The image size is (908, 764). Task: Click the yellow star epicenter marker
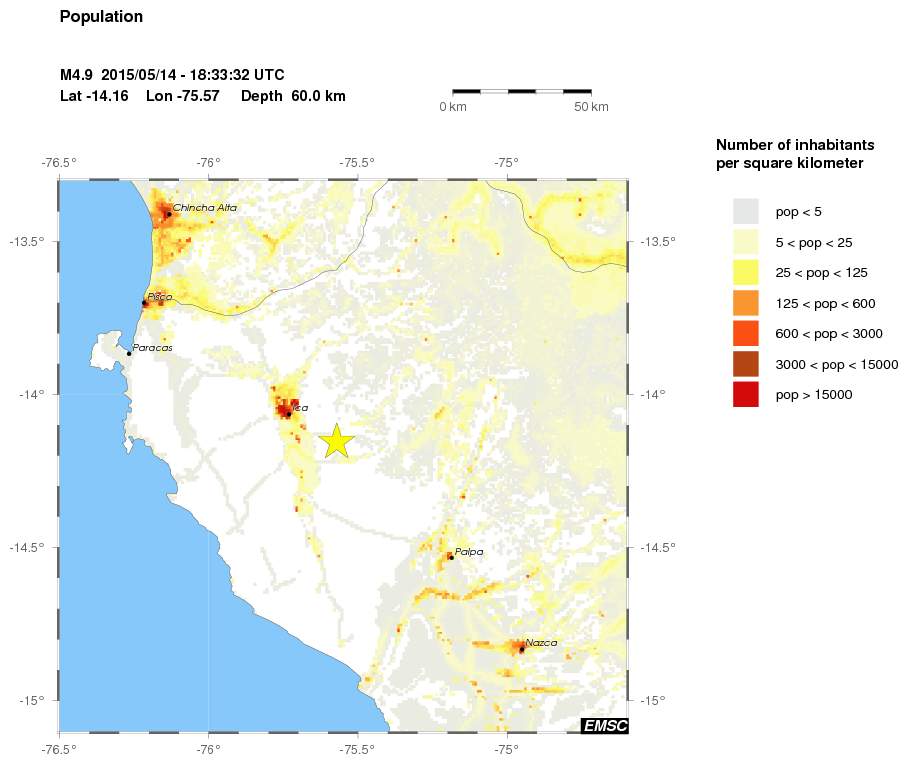click(x=337, y=440)
